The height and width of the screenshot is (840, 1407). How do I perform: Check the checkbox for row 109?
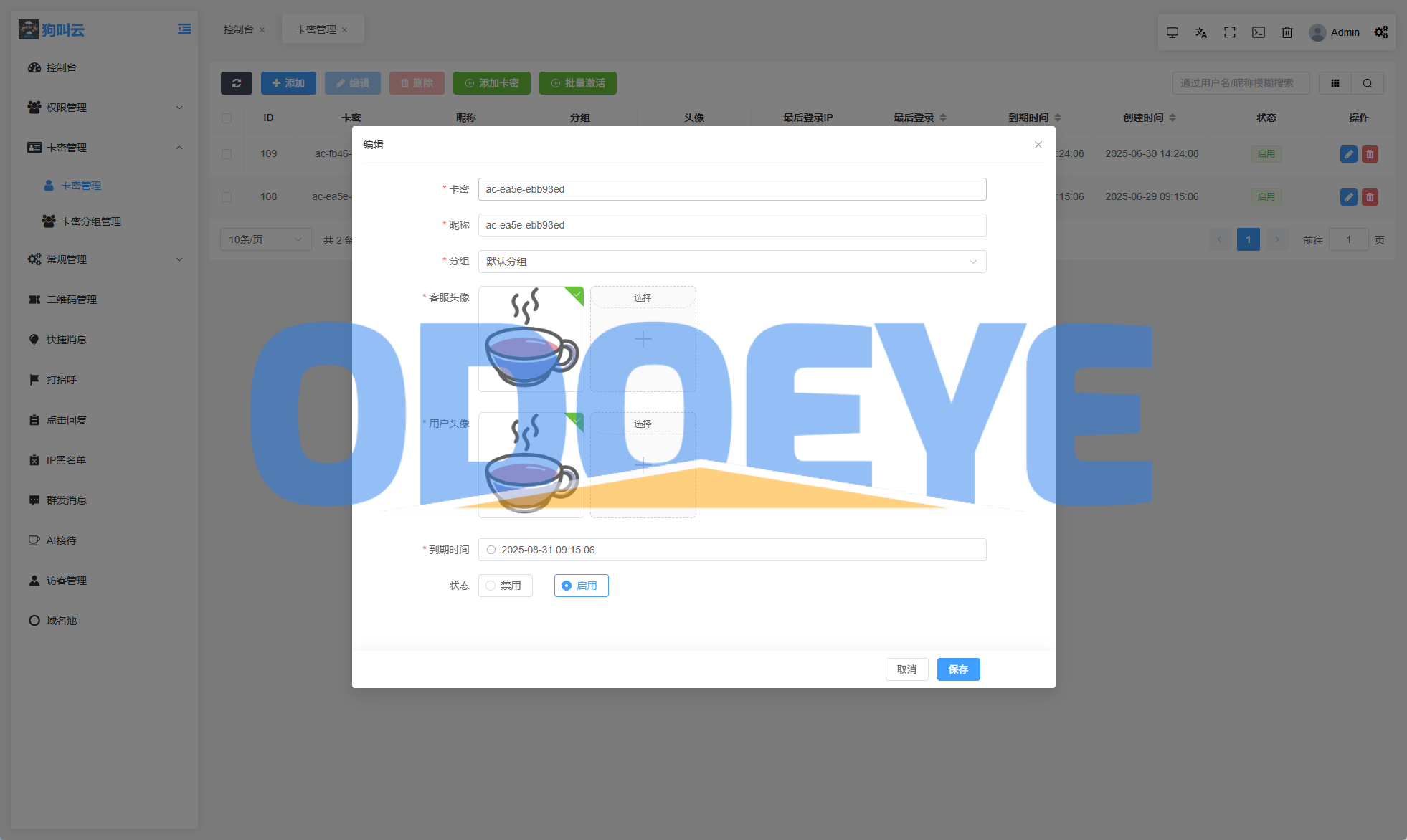227,154
